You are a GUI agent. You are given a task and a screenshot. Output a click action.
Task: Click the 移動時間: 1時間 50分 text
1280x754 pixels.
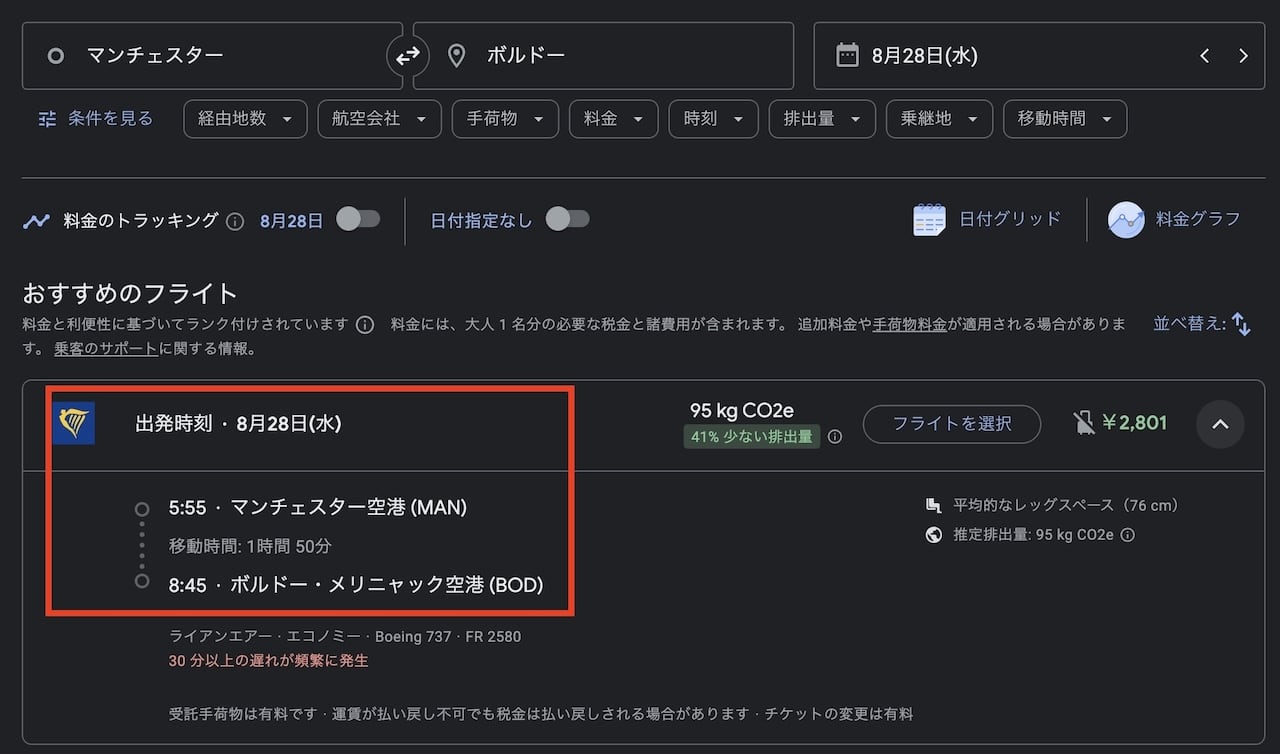coord(250,547)
